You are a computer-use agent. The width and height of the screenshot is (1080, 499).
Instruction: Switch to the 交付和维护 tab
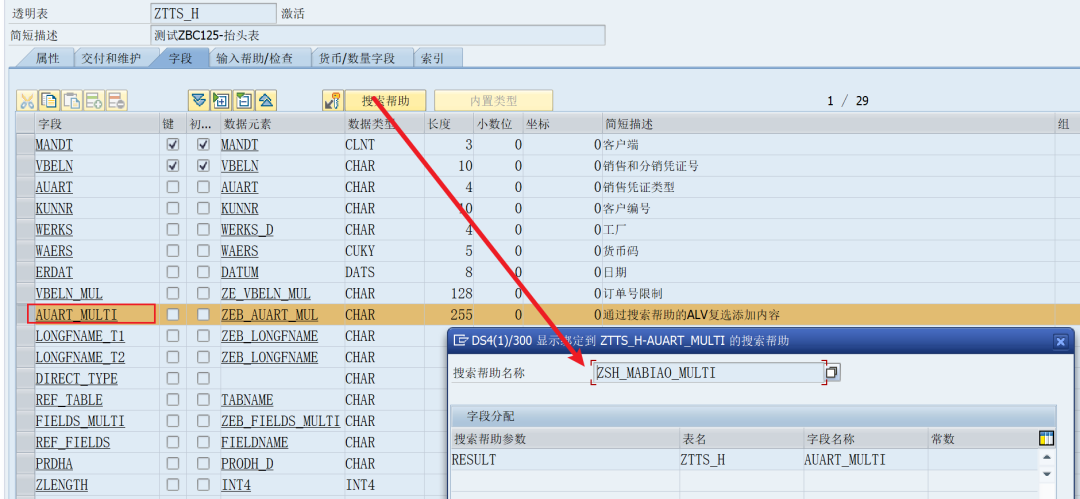pos(111,59)
